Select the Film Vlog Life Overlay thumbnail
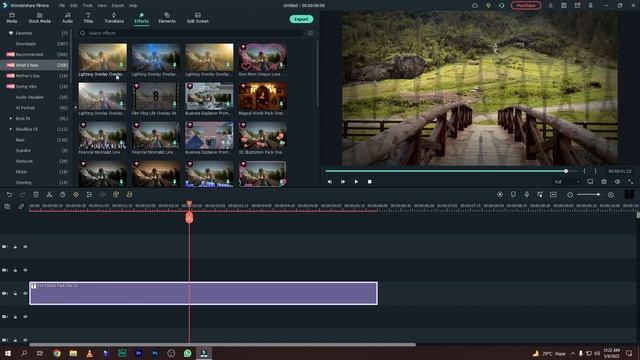 156,96
